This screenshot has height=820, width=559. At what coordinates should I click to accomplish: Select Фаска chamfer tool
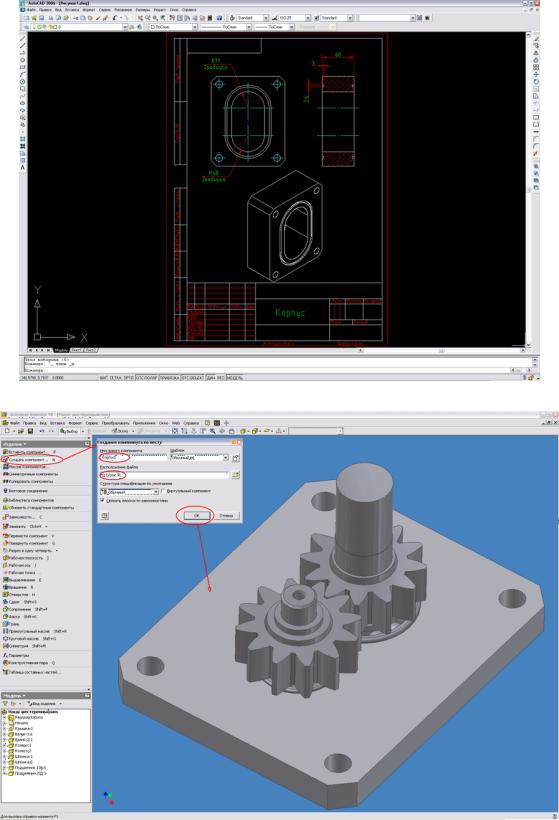click(19, 616)
